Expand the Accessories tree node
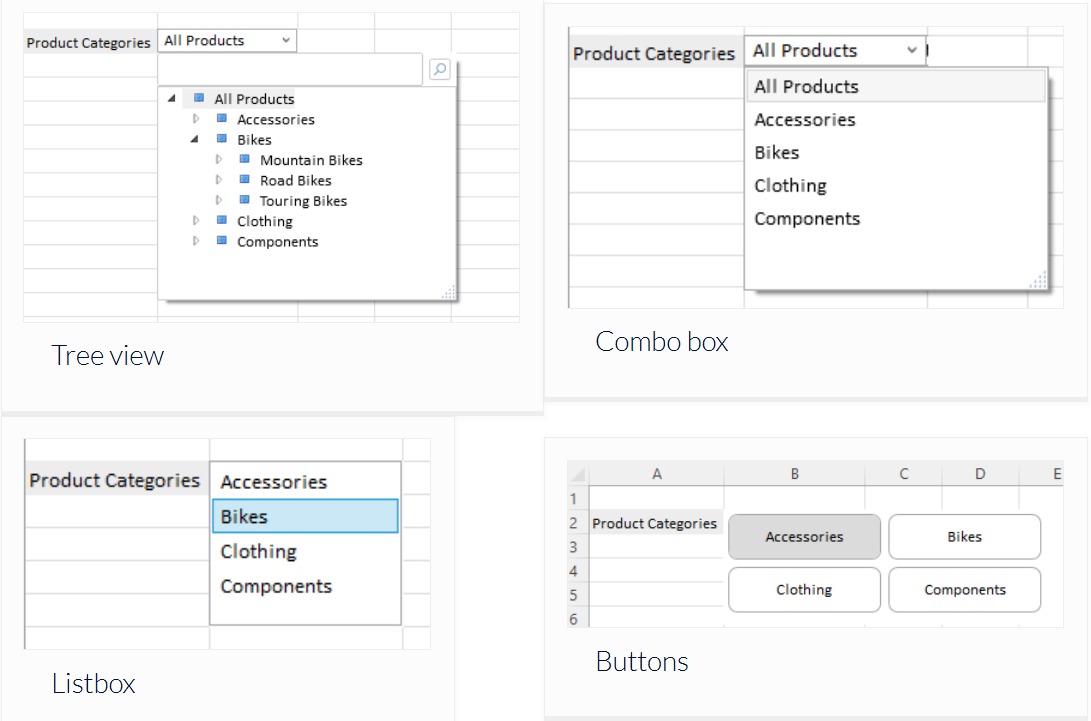 [x=196, y=118]
